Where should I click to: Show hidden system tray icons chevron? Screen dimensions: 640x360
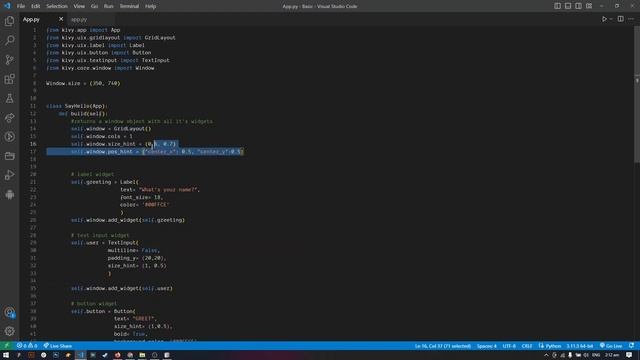(546, 355)
